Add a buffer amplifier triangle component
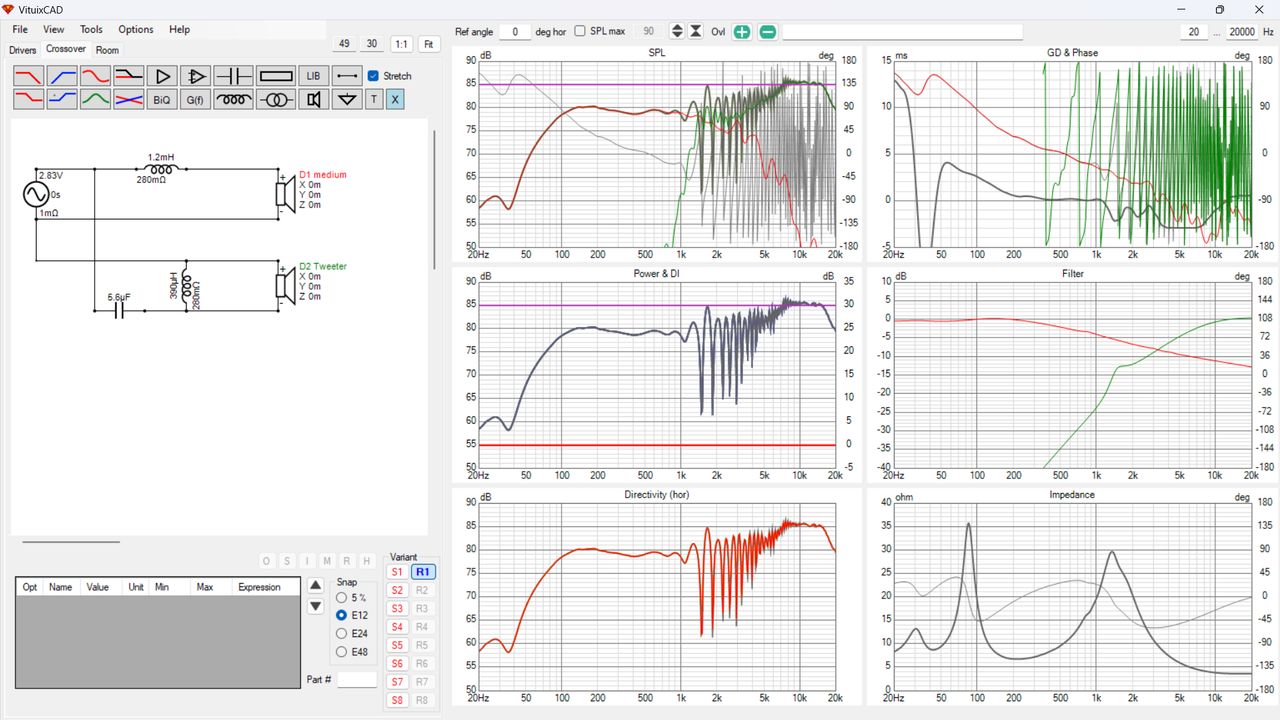This screenshot has height=720, width=1280. (162, 76)
